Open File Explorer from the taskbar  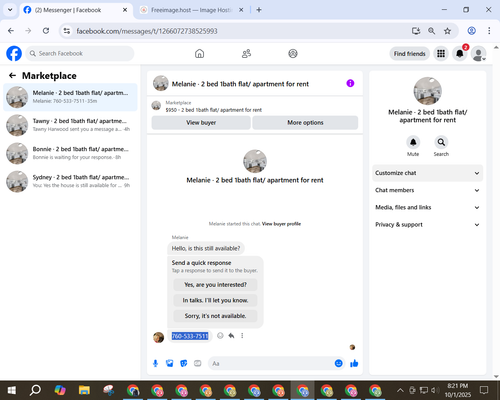pyautogui.click(x=84, y=390)
